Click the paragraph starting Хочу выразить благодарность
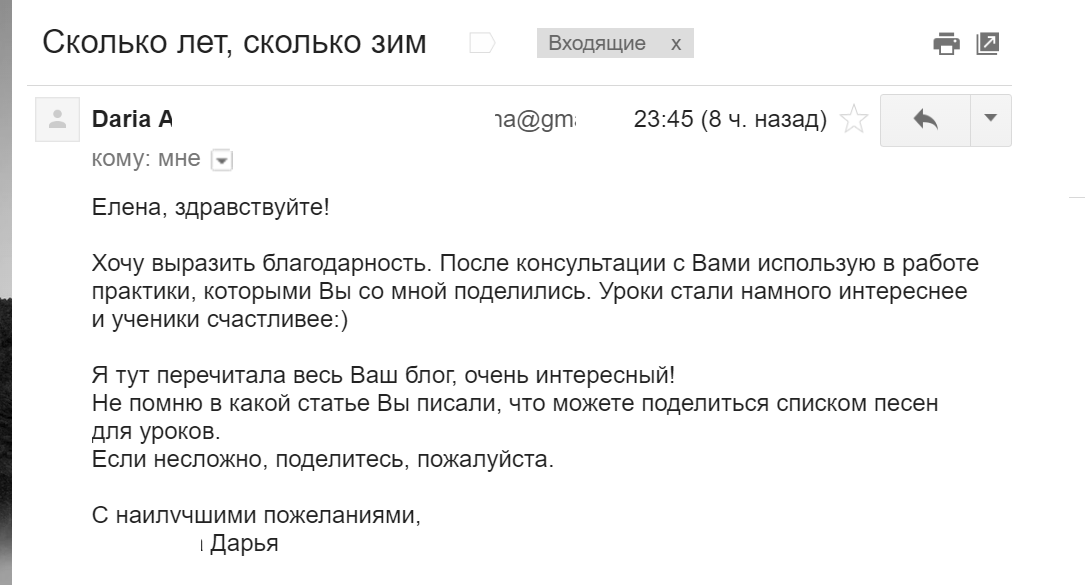 pos(535,291)
